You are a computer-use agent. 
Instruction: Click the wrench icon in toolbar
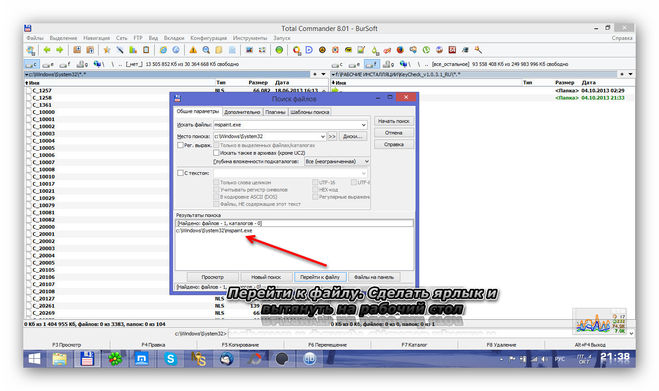point(478,50)
